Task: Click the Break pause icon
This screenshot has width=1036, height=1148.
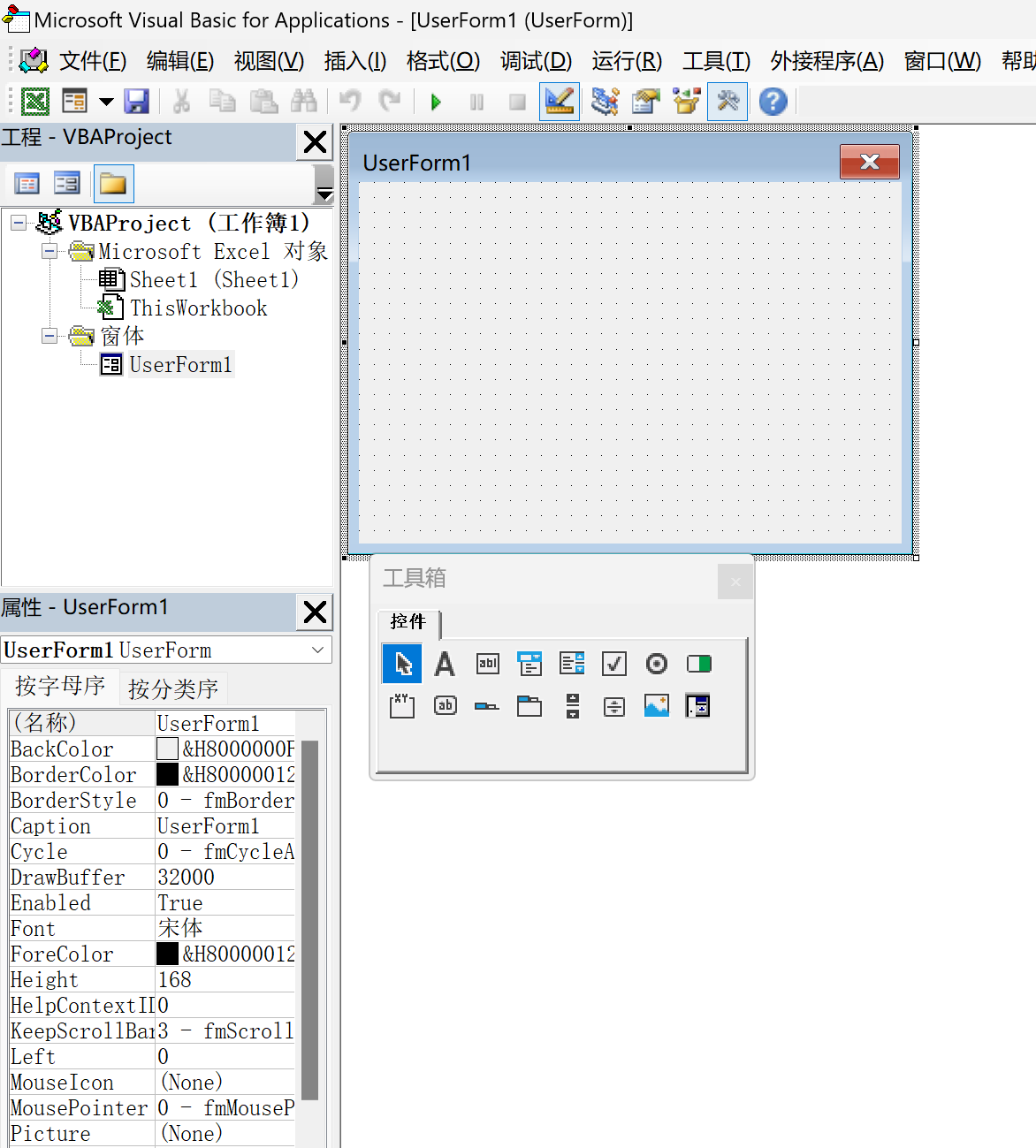Action: 476,102
